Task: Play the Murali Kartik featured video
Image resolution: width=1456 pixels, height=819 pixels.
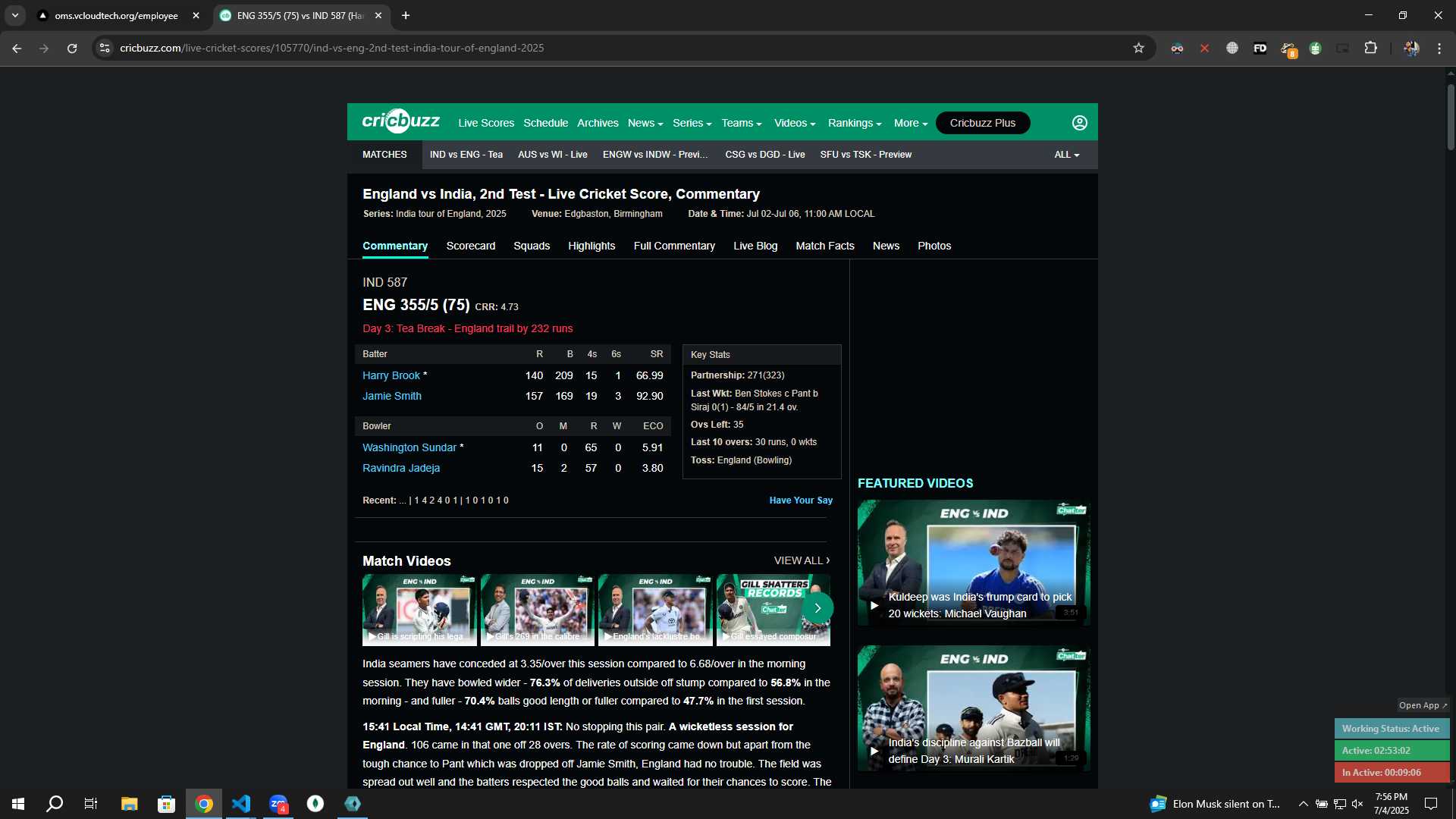Action: click(x=974, y=708)
